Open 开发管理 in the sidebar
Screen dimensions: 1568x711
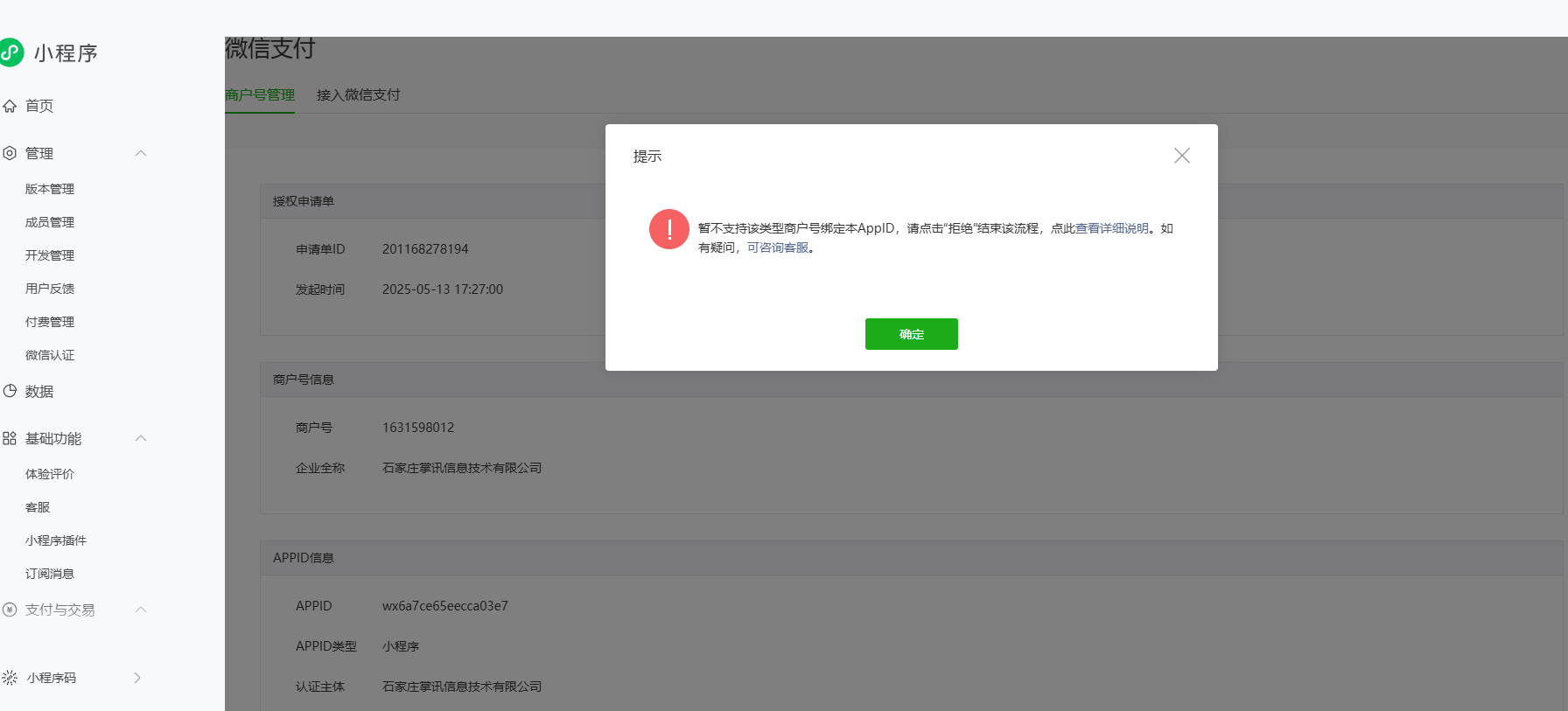[50, 255]
